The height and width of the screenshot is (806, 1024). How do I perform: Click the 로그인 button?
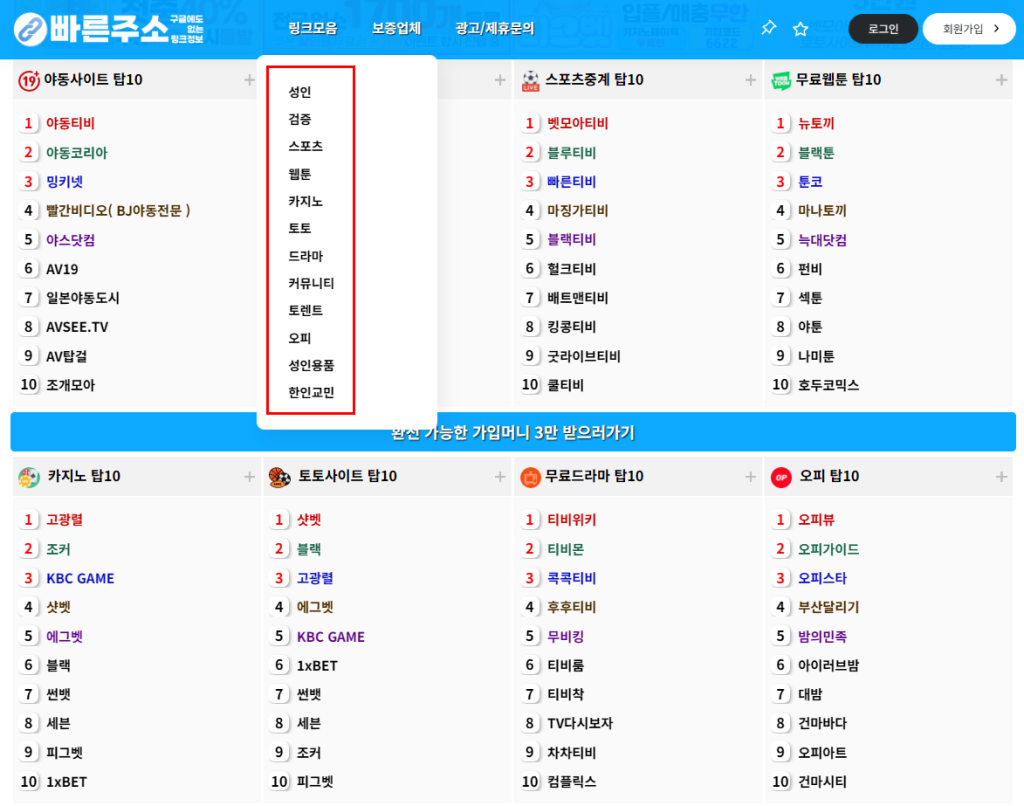click(882, 29)
